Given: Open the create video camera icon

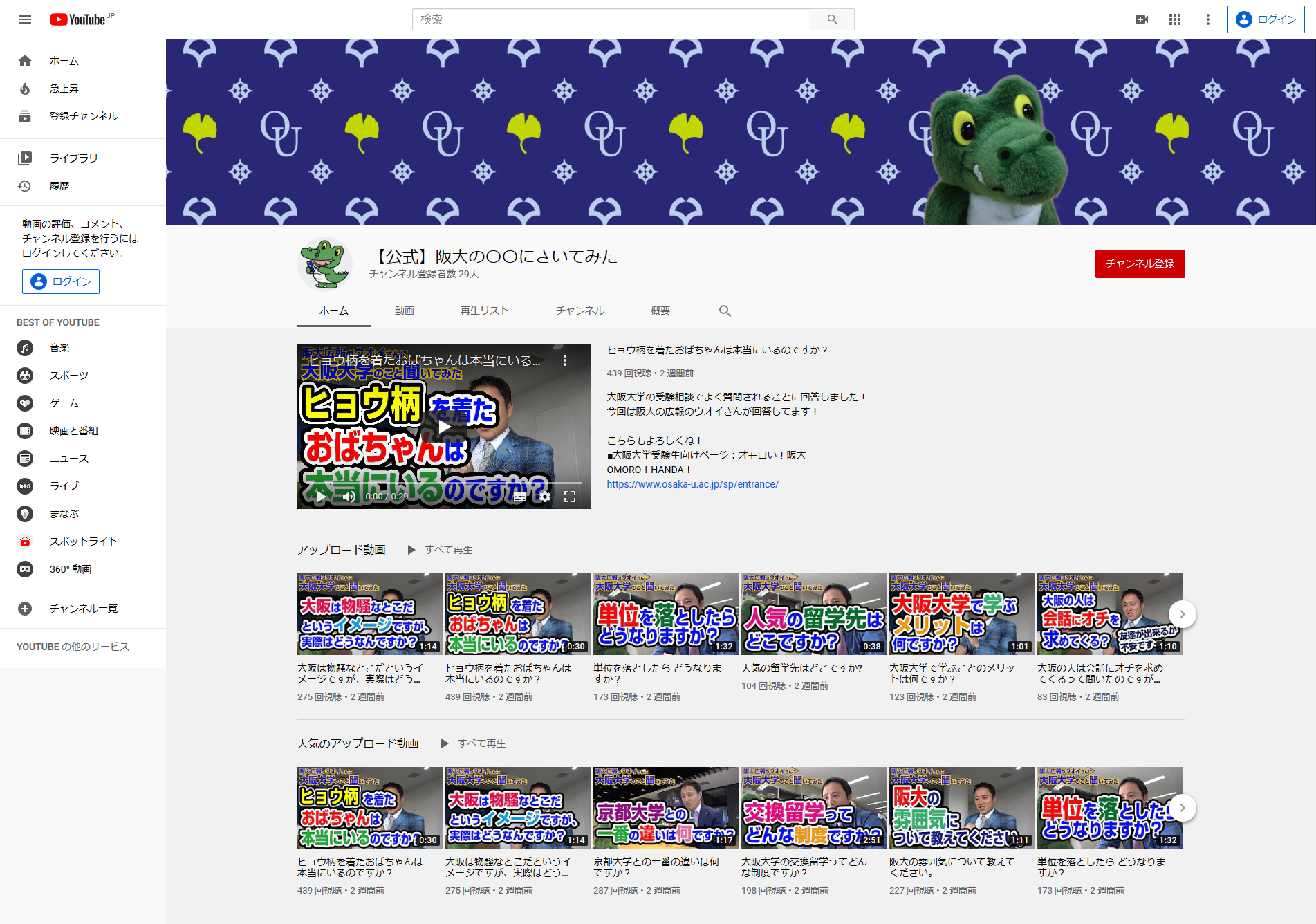Looking at the screenshot, I should pos(1142,19).
